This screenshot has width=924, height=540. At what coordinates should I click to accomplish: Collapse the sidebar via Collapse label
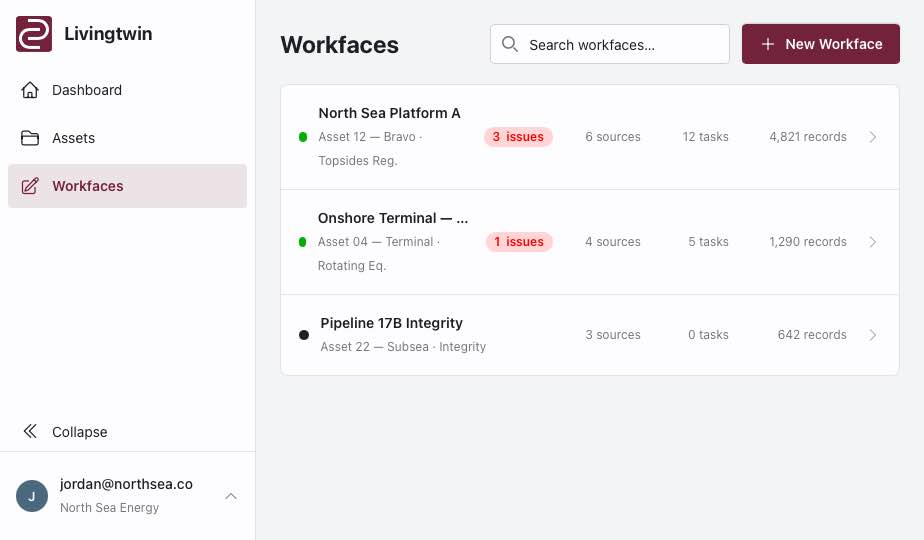[80, 432]
